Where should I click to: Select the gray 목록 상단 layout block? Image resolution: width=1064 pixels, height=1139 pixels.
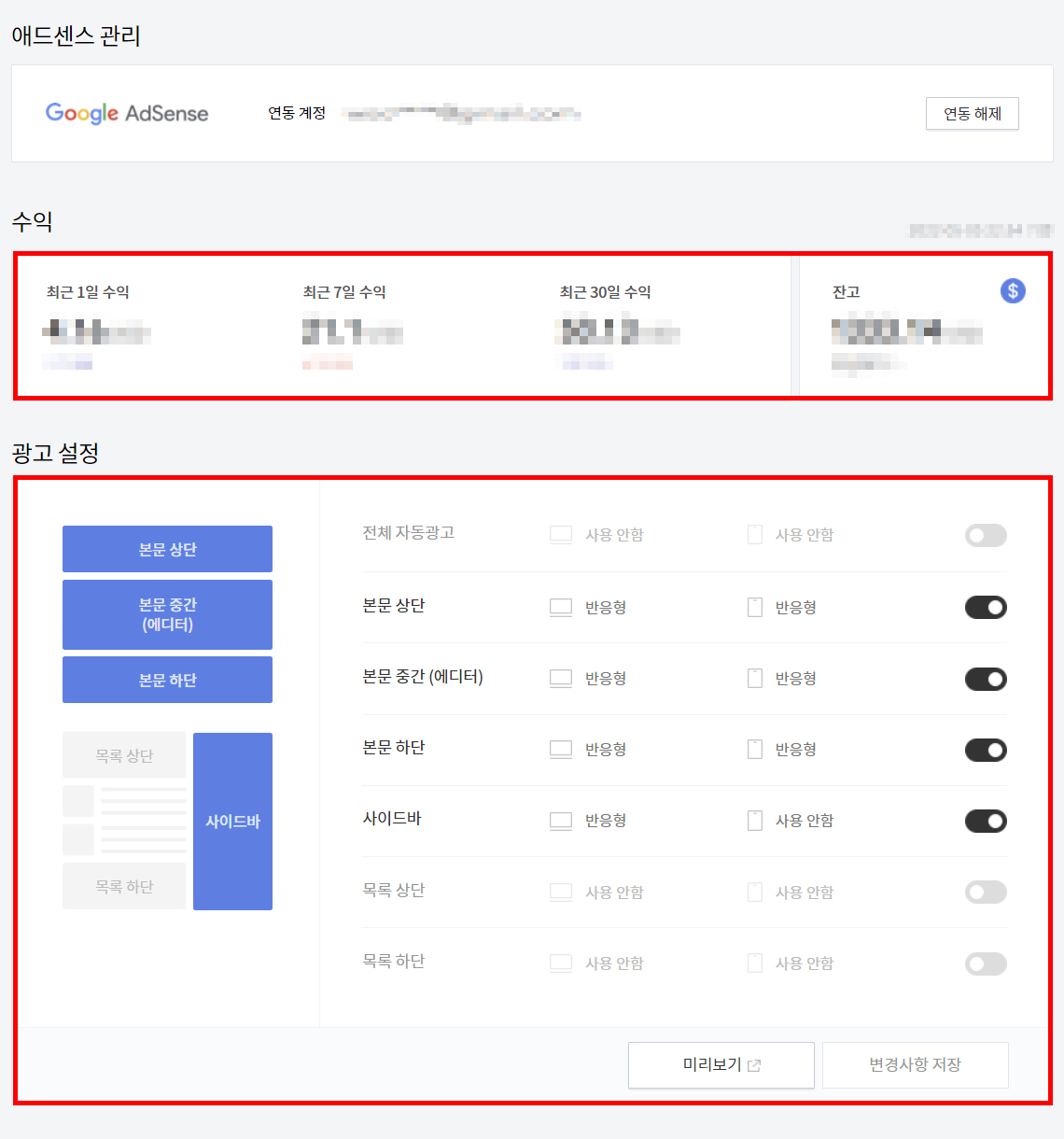click(x=124, y=755)
